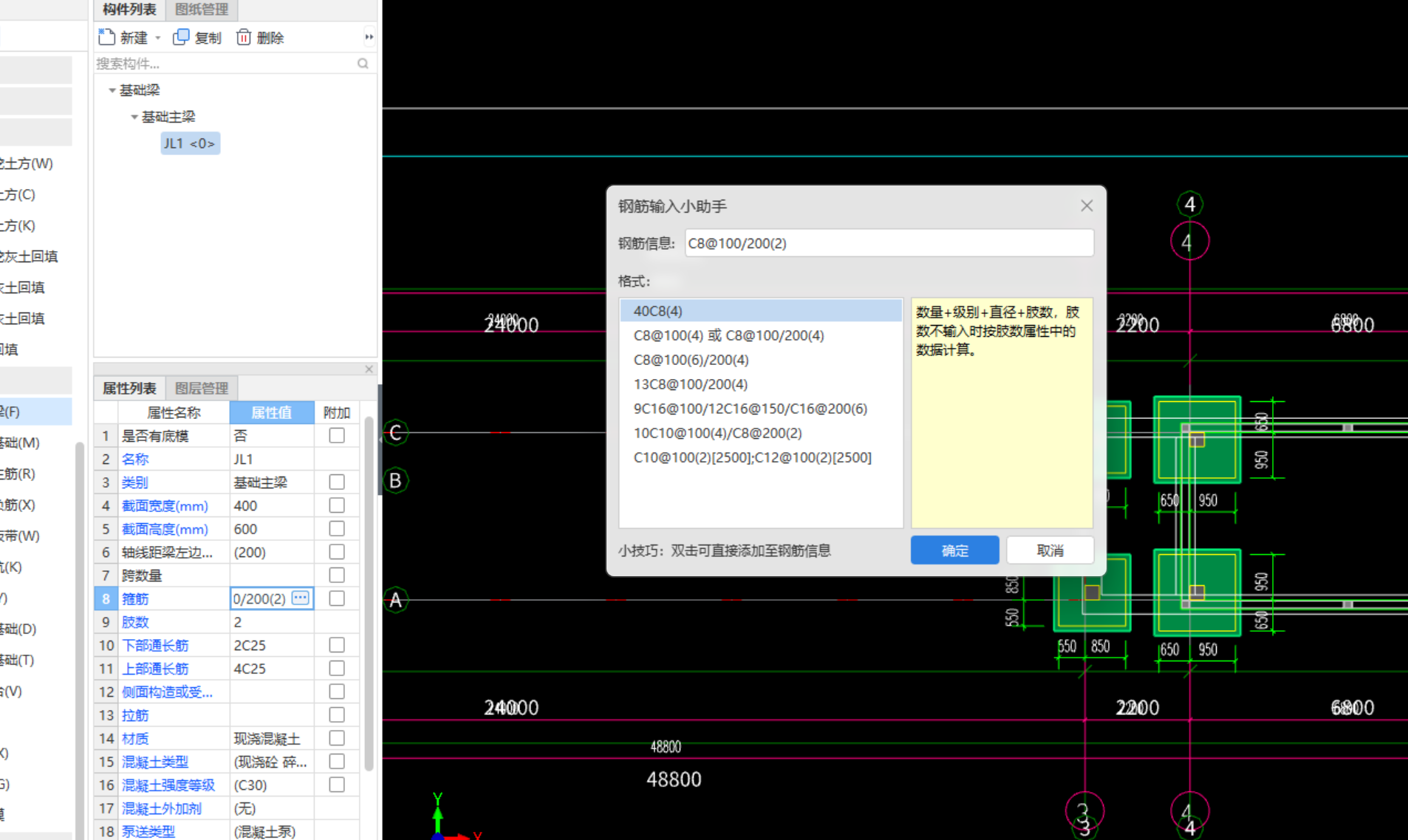
Task: Close the properties panel with X icon
Action: [369, 369]
